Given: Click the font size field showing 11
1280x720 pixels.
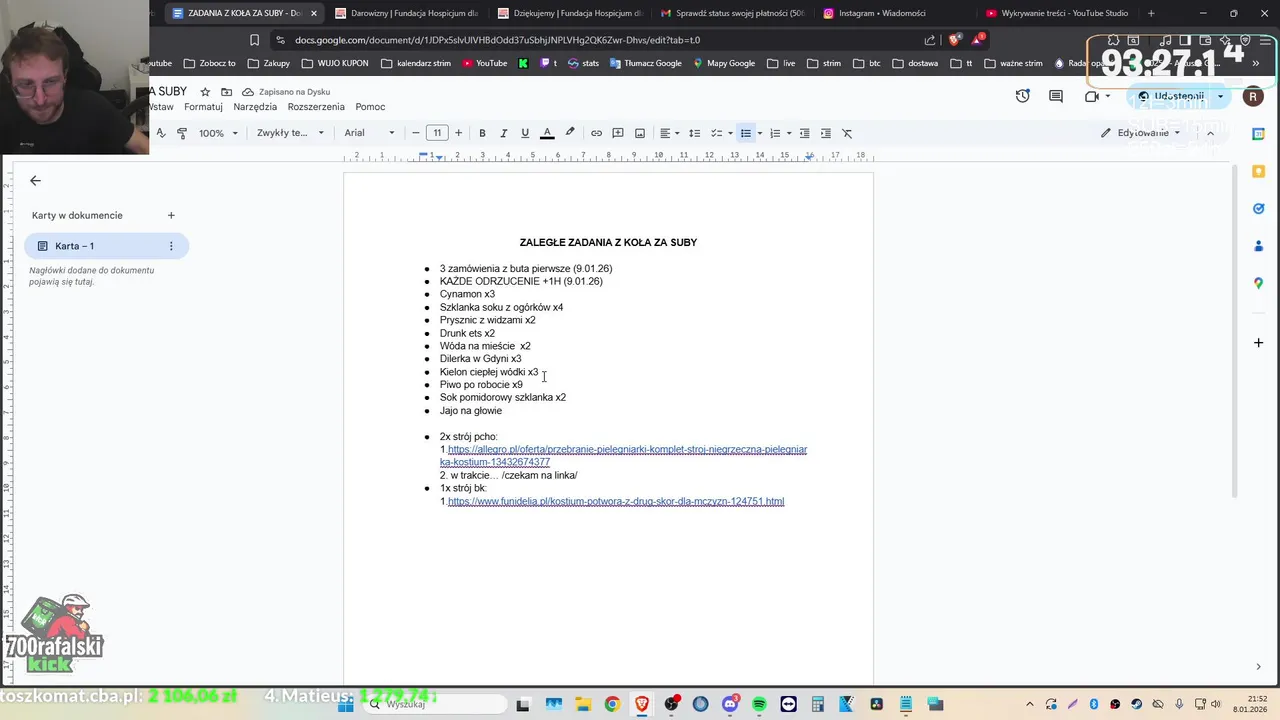Looking at the screenshot, I should (x=437, y=133).
